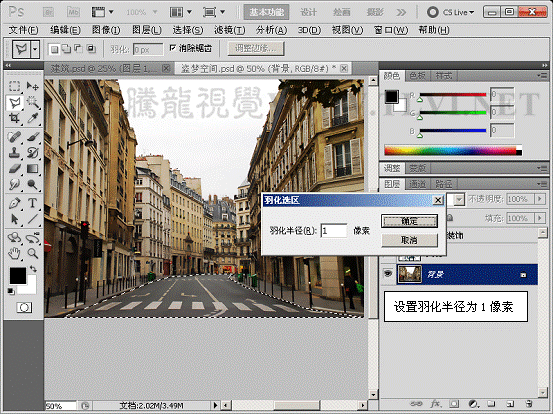The width and height of the screenshot is (553, 414).
Task: Switch to the 路径 paths tab
Action: click(443, 184)
